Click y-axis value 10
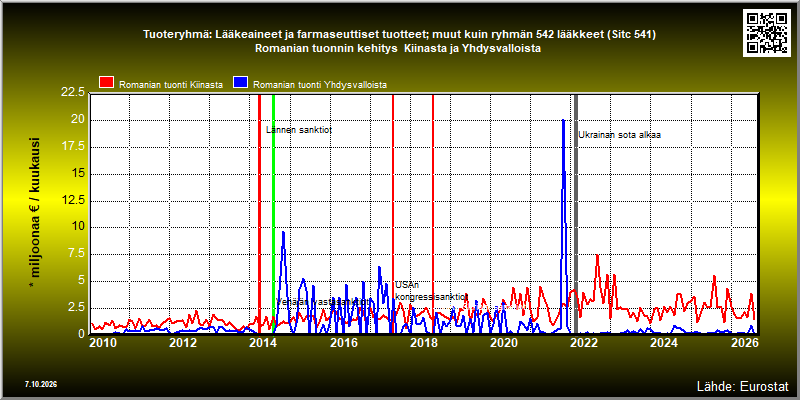Viewport: 800px width, 400px height. click(x=78, y=227)
